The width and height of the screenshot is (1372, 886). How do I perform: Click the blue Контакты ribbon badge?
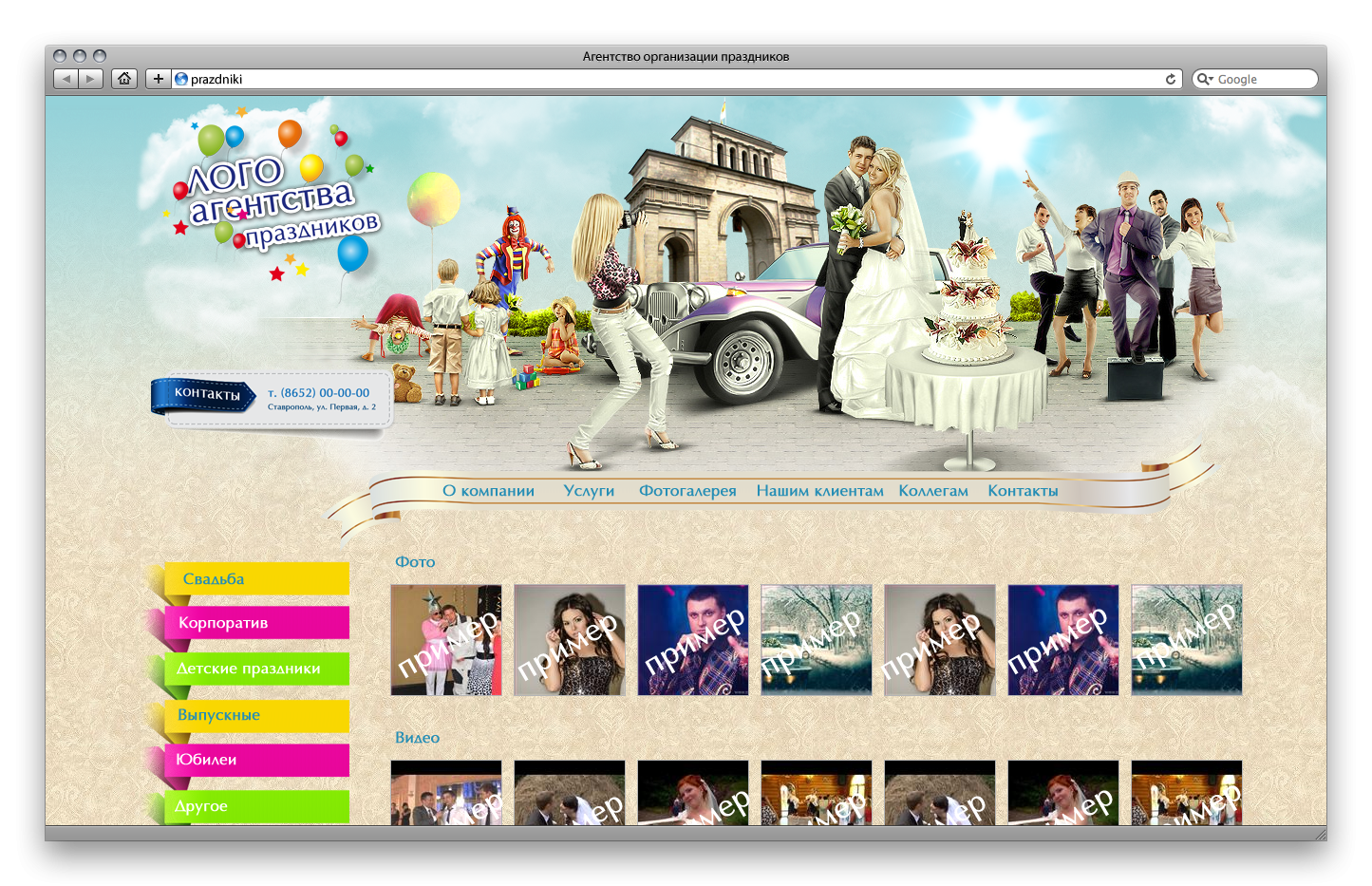pyautogui.click(x=204, y=394)
